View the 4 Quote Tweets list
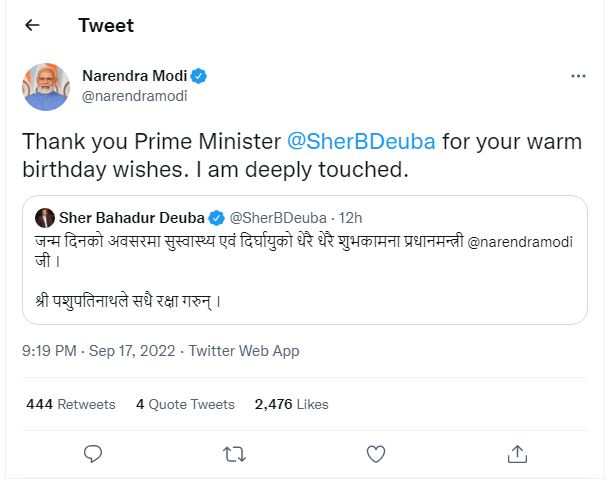The image size is (609, 481). [x=185, y=404]
